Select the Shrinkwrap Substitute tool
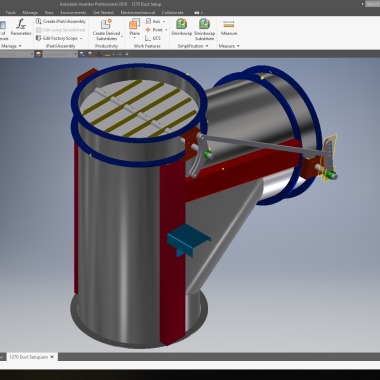Viewport: 380px width, 380px height. click(x=204, y=29)
